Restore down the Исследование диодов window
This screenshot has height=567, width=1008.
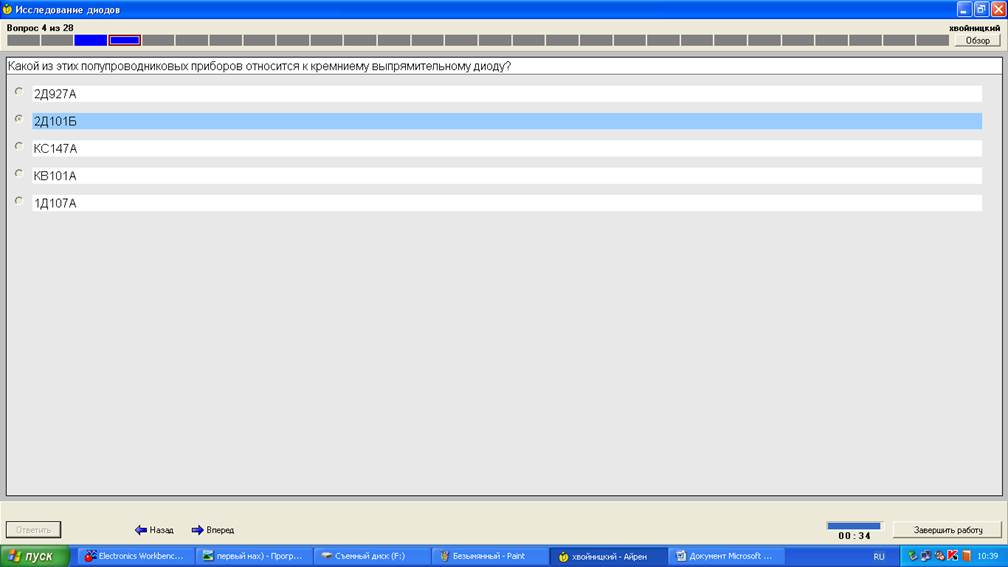(981, 9)
